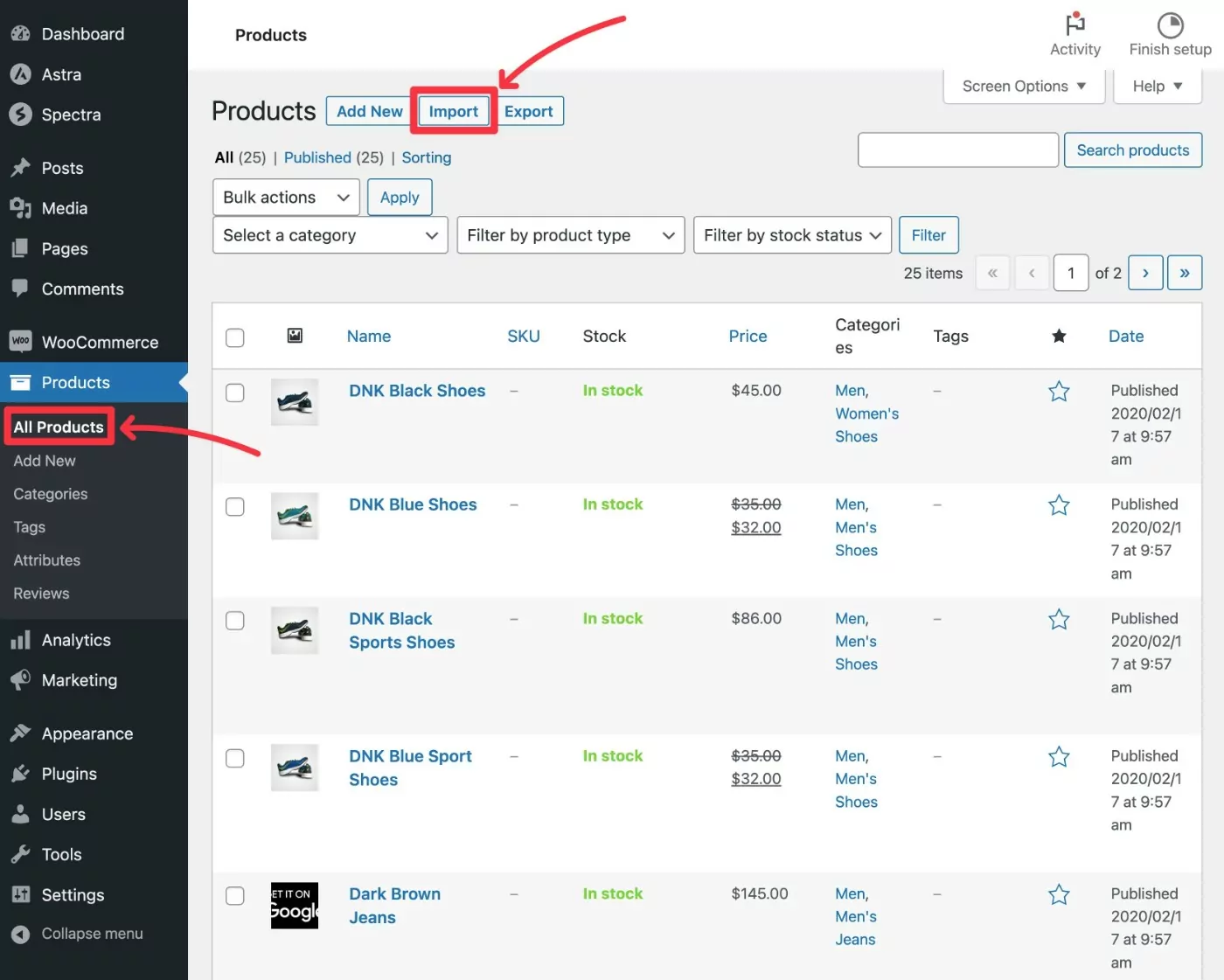The height and width of the screenshot is (980, 1224).
Task: Click the image column header icon
Action: click(296, 336)
